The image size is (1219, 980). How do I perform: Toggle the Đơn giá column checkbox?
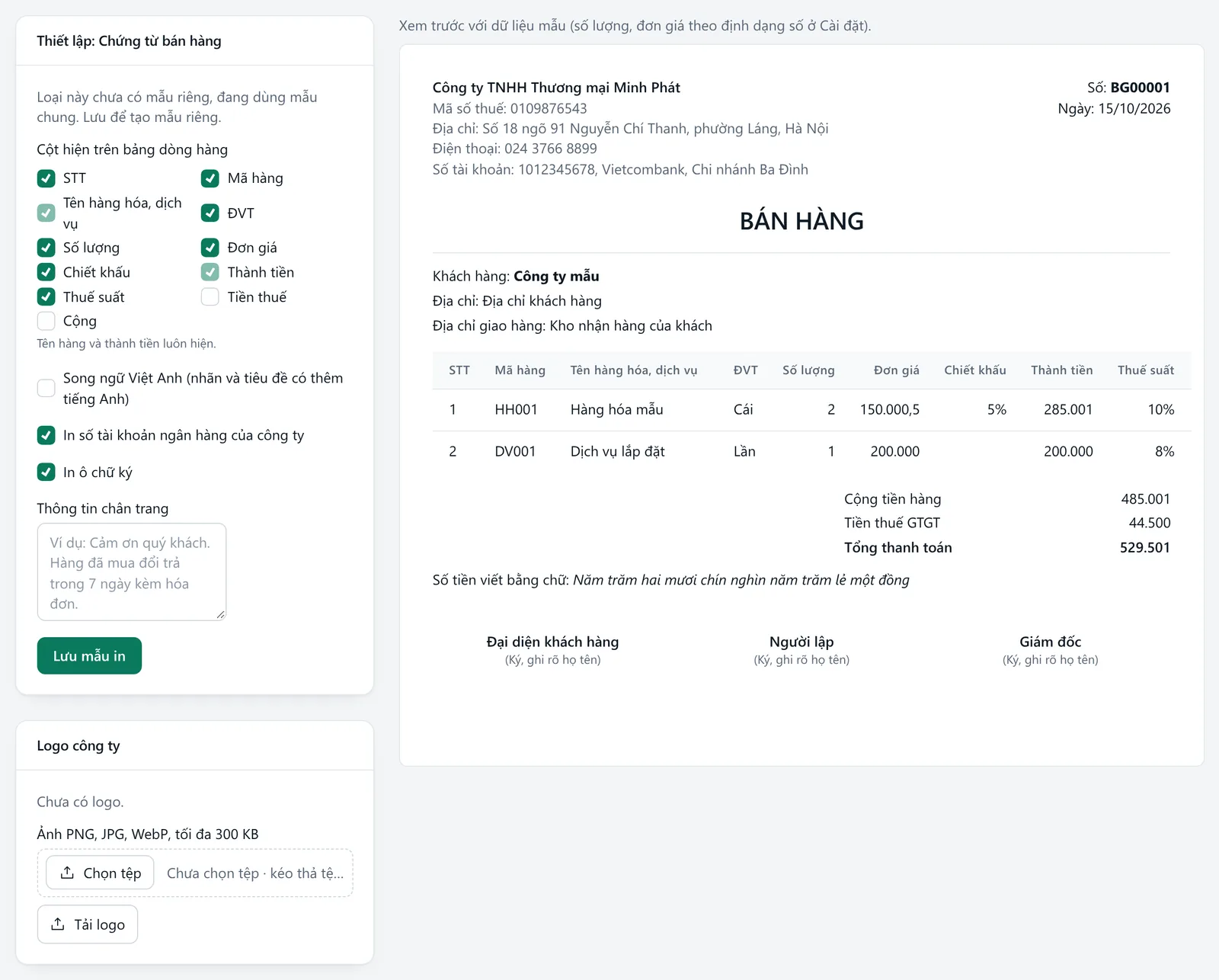[210, 248]
